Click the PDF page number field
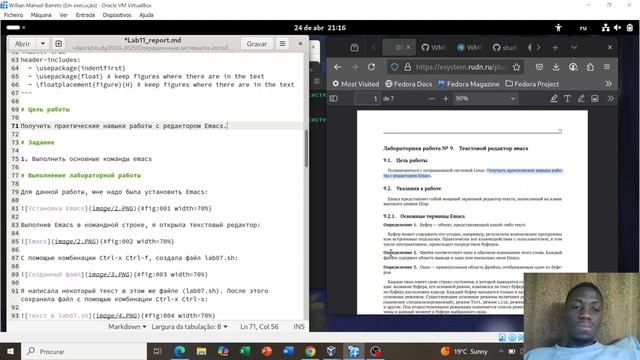Screen dimensions: 640x360 (367, 99)
